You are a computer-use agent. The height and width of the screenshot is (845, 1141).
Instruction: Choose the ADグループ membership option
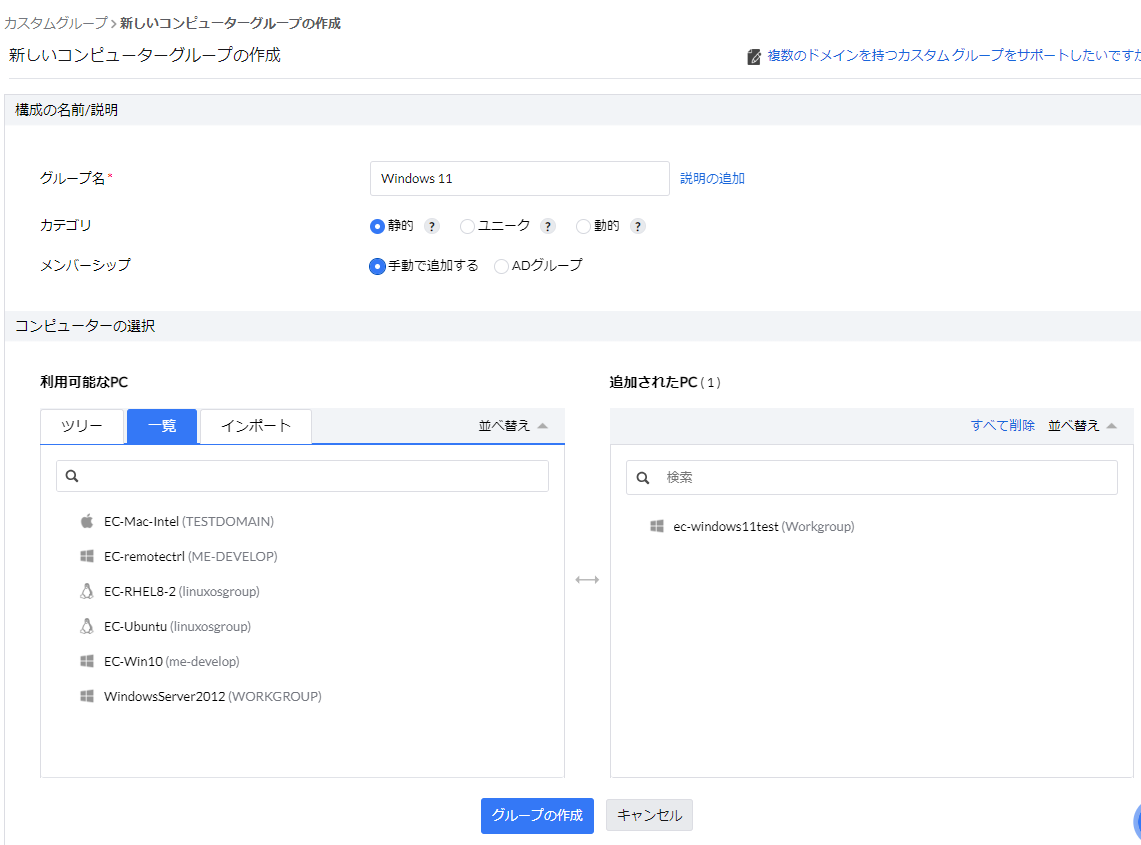coord(502,266)
